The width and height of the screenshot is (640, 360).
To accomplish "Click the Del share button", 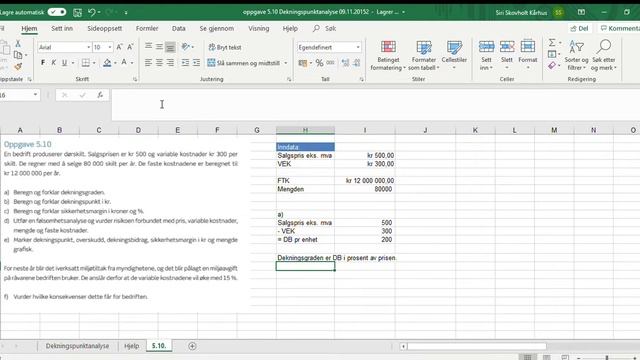I will click(580, 28).
